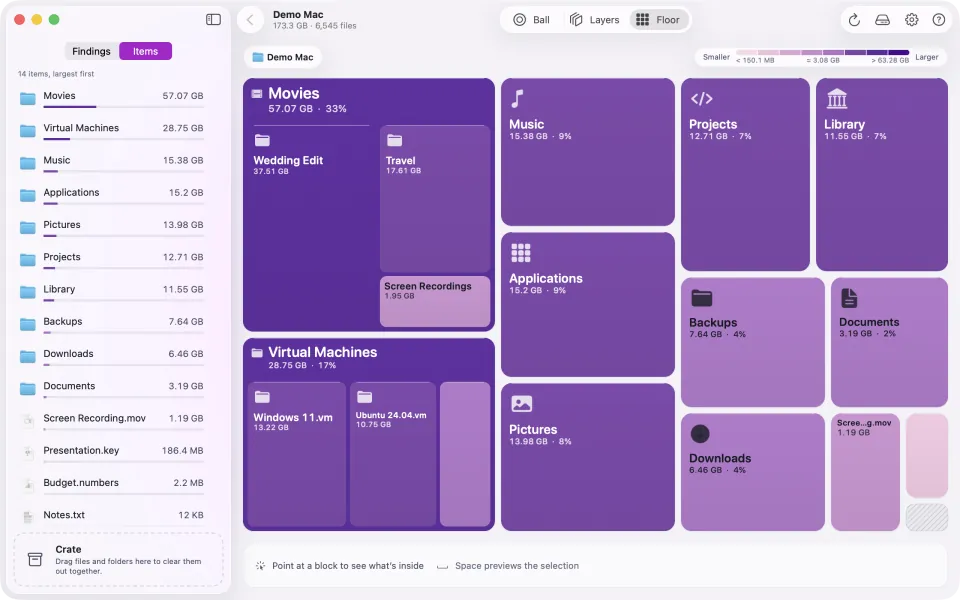Click the folder icon in Ubuntu 24.04.vm block
The height and width of the screenshot is (600, 960).
click(x=364, y=397)
